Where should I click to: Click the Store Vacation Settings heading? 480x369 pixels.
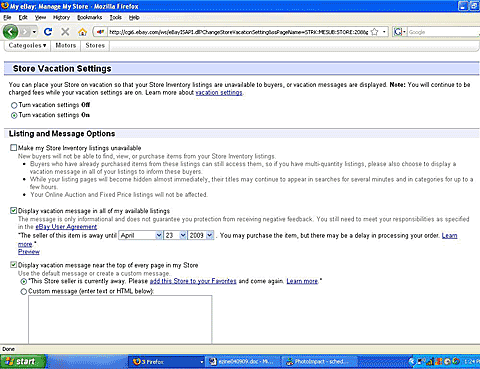pyautogui.click(x=62, y=69)
